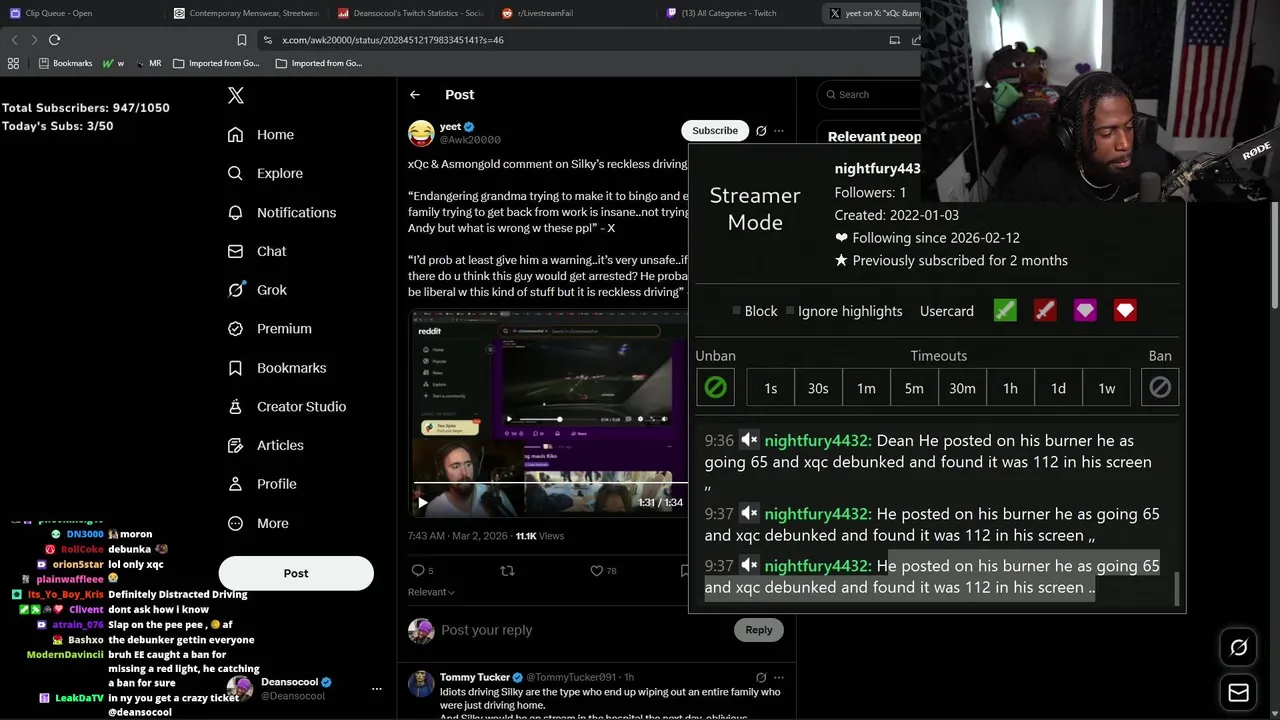Open the Messages envelope floating button

point(1238,692)
